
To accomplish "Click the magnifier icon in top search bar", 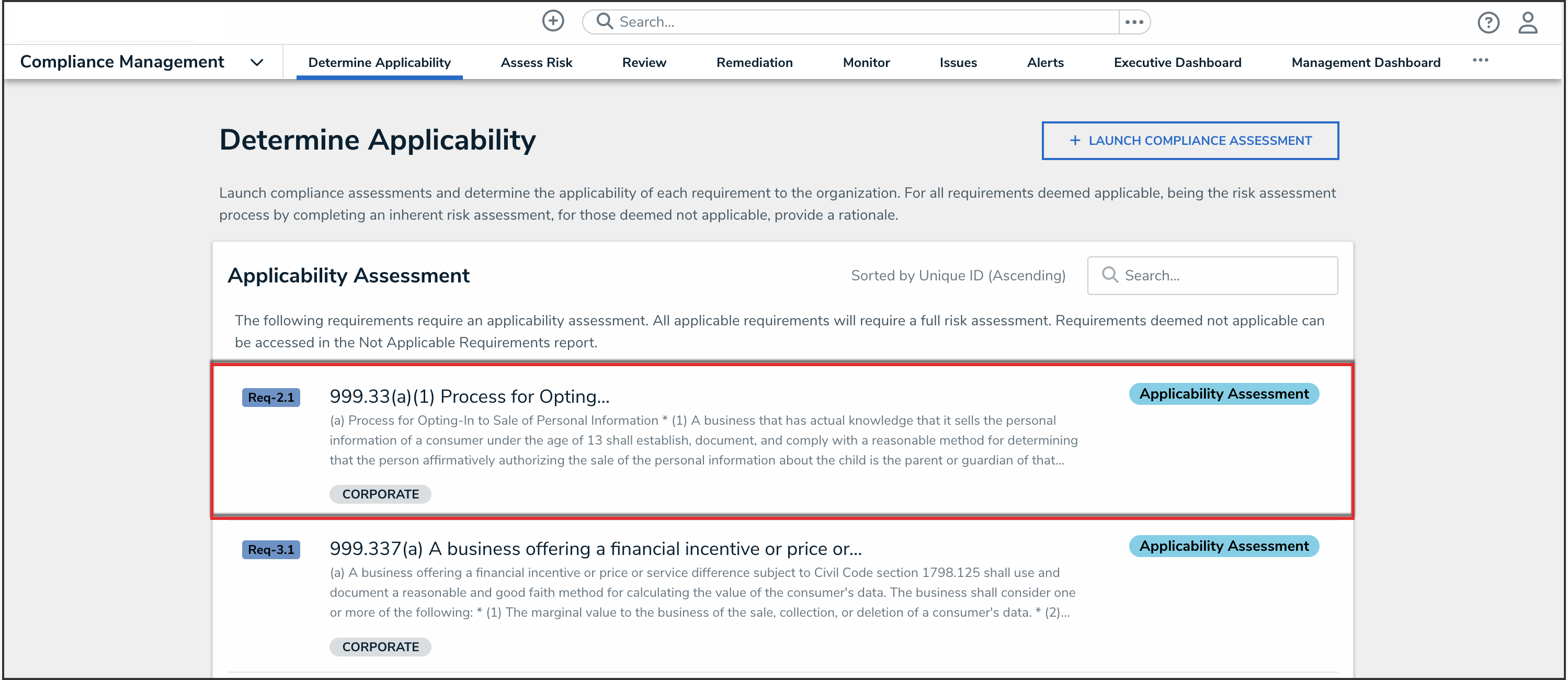I will [x=604, y=21].
